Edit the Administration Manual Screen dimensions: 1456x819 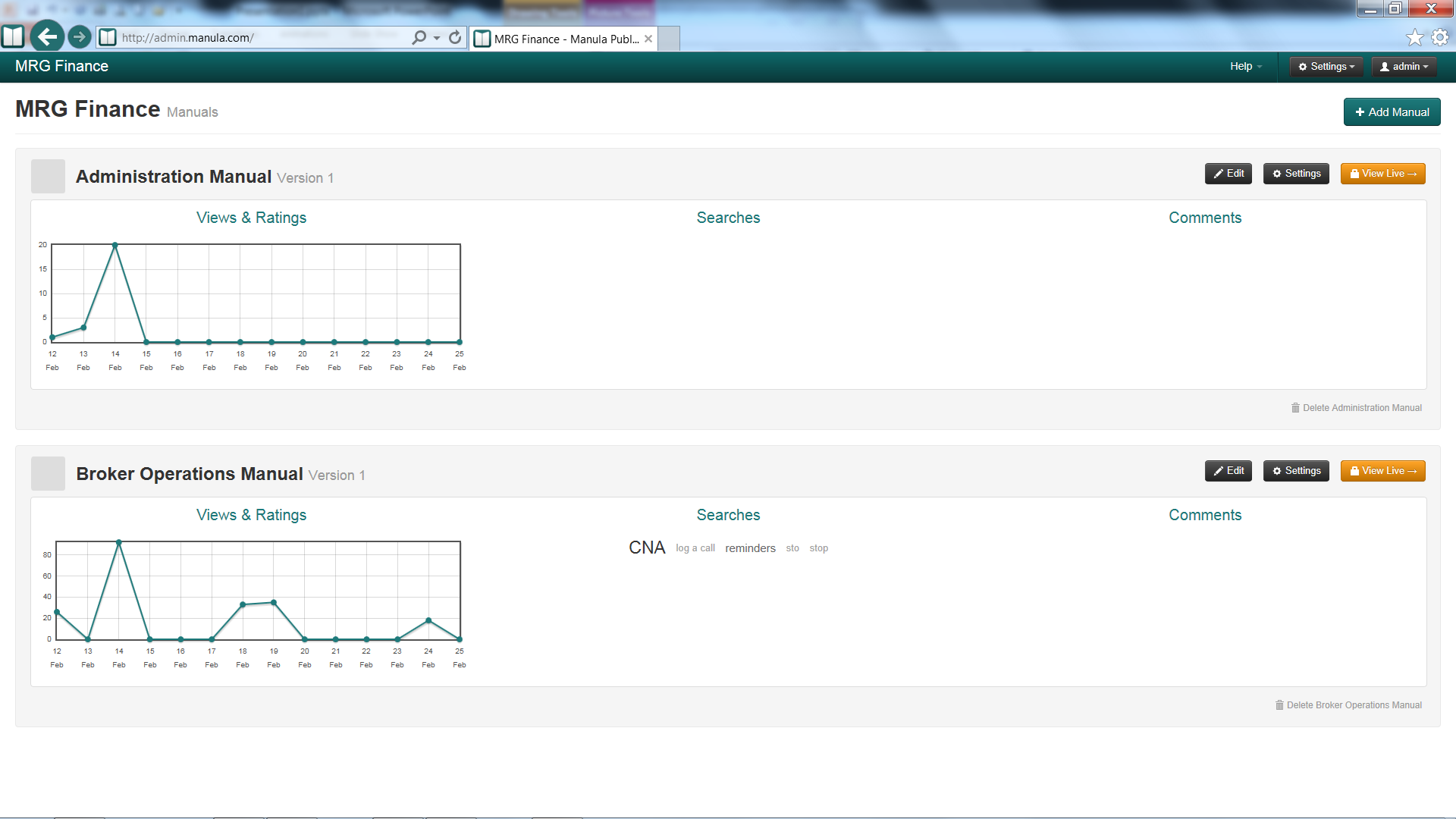point(1228,174)
